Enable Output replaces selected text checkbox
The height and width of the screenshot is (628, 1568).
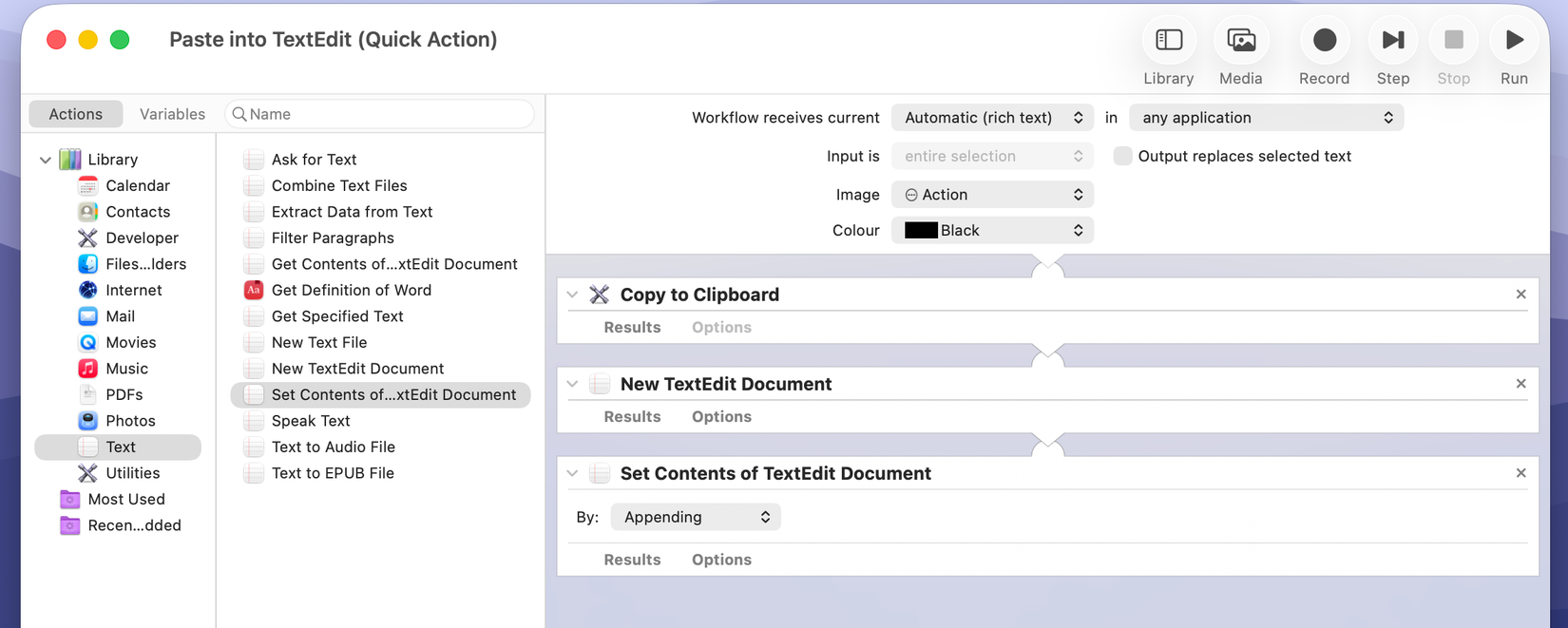pos(1123,156)
